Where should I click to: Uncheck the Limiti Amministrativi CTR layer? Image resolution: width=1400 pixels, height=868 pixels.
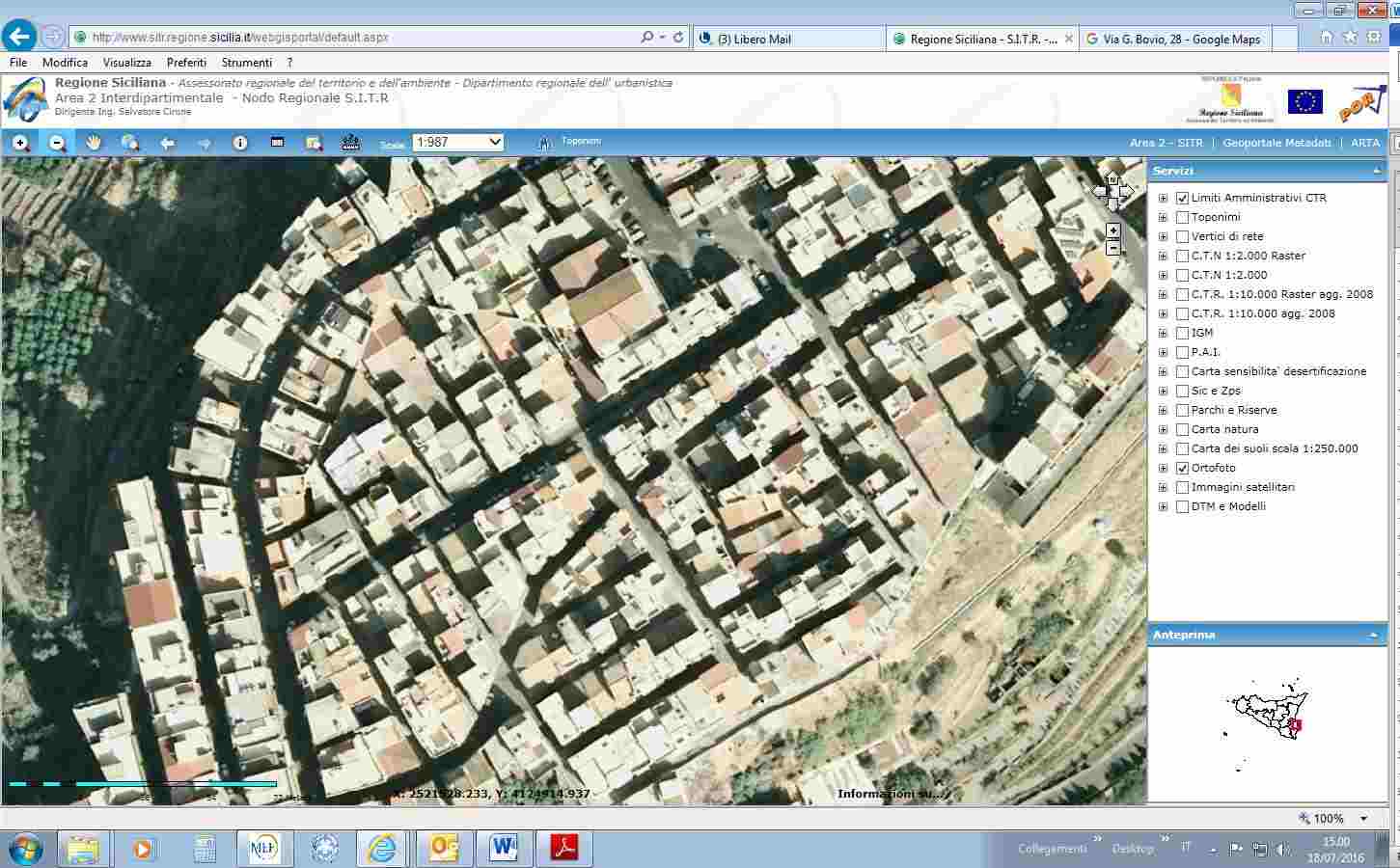pyautogui.click(x=1182, y=198)
